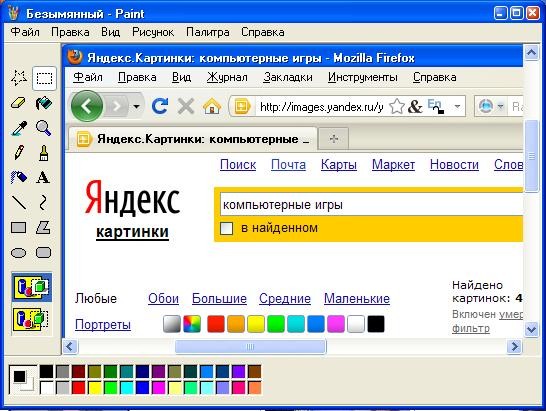
Task: Click the 'Средние' size filter link
Action: 285,298
